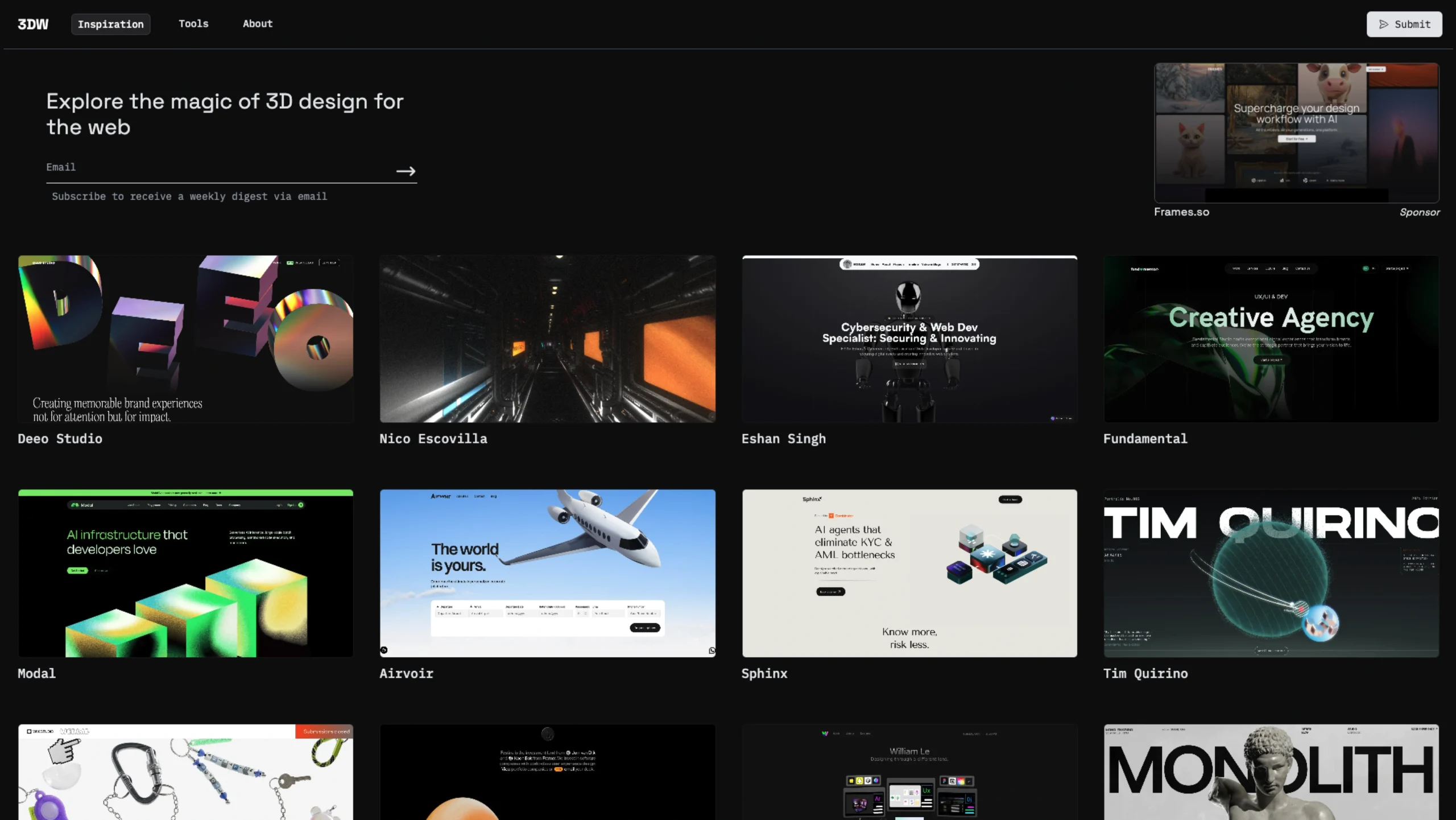Open the orange sphere dark thumbnail
The image size is (1456, 820).
548,772
